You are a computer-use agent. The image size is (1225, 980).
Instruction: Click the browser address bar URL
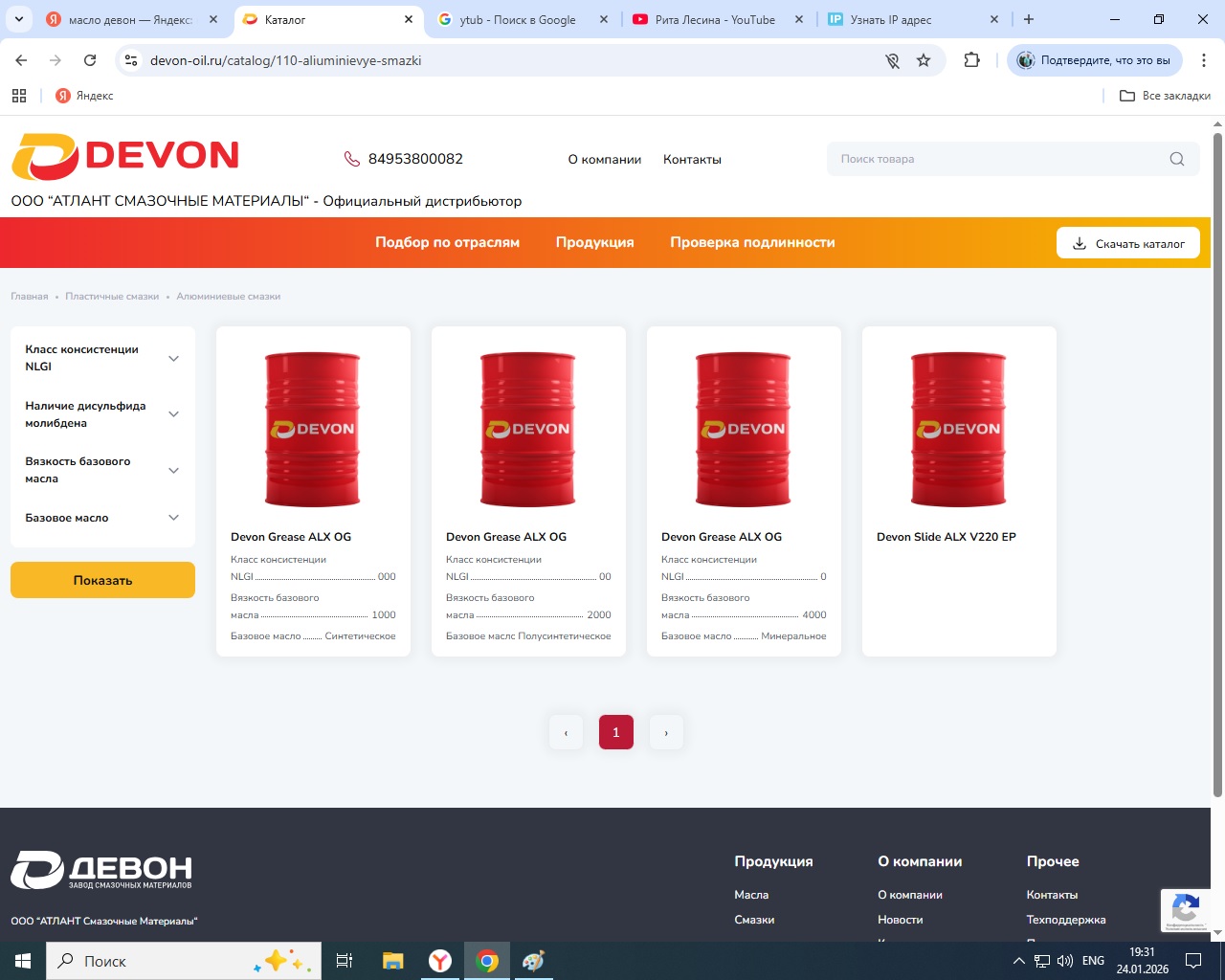[285, 60]
